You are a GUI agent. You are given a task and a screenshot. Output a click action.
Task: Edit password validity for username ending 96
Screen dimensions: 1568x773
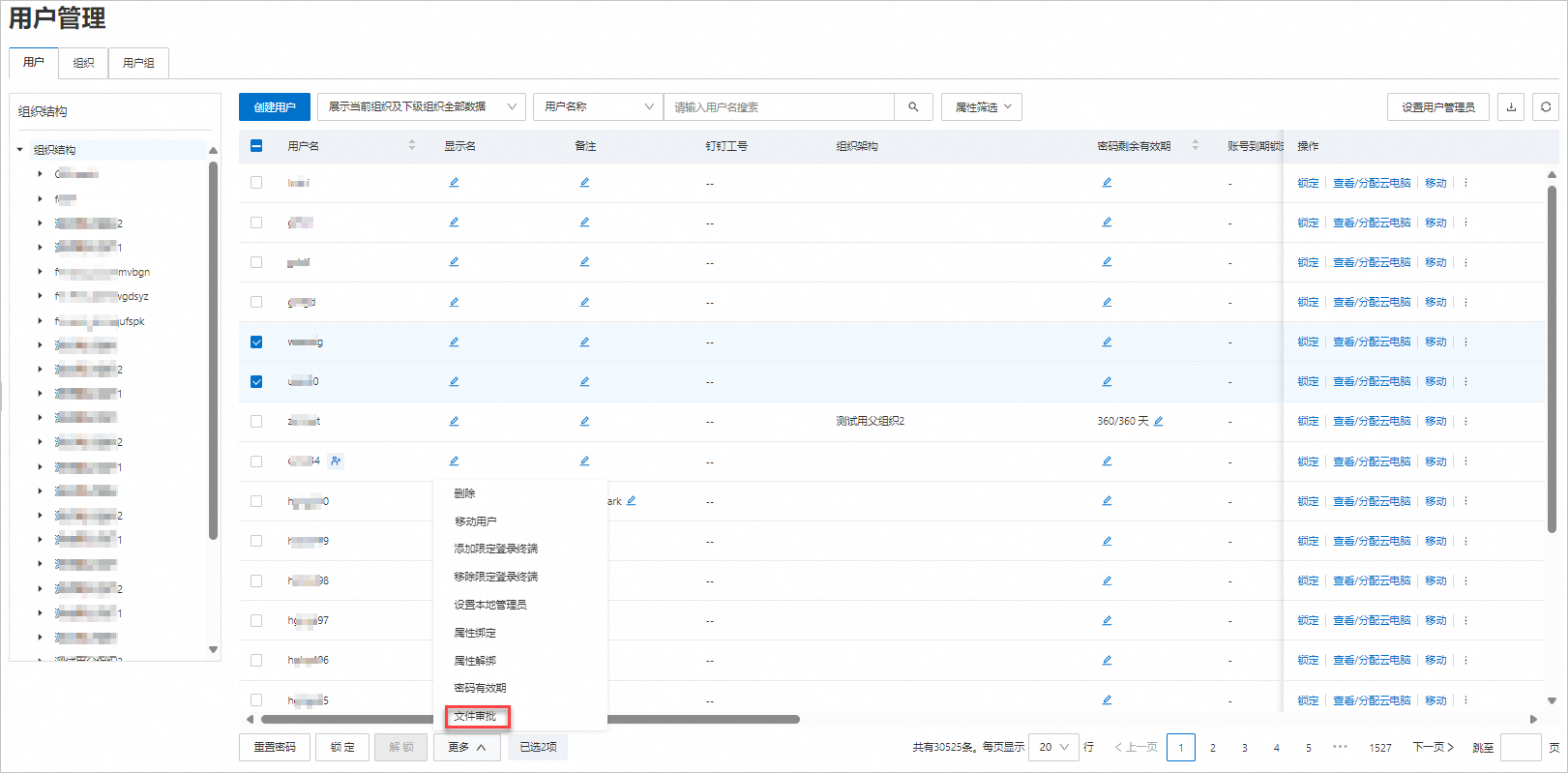[1107, 660]
